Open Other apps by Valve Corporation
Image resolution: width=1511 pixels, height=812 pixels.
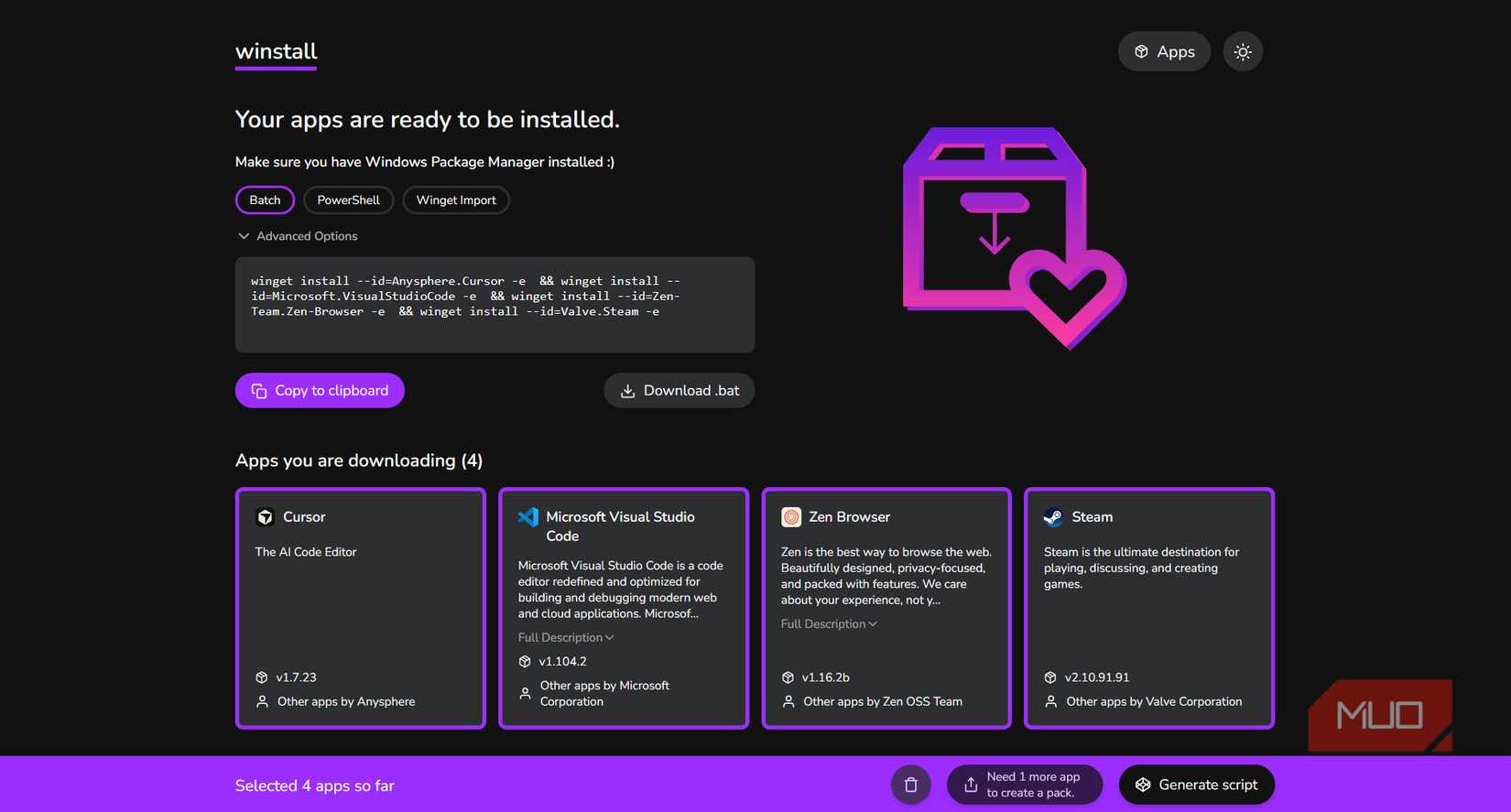pyautogui.click(x=1153, y=701)
